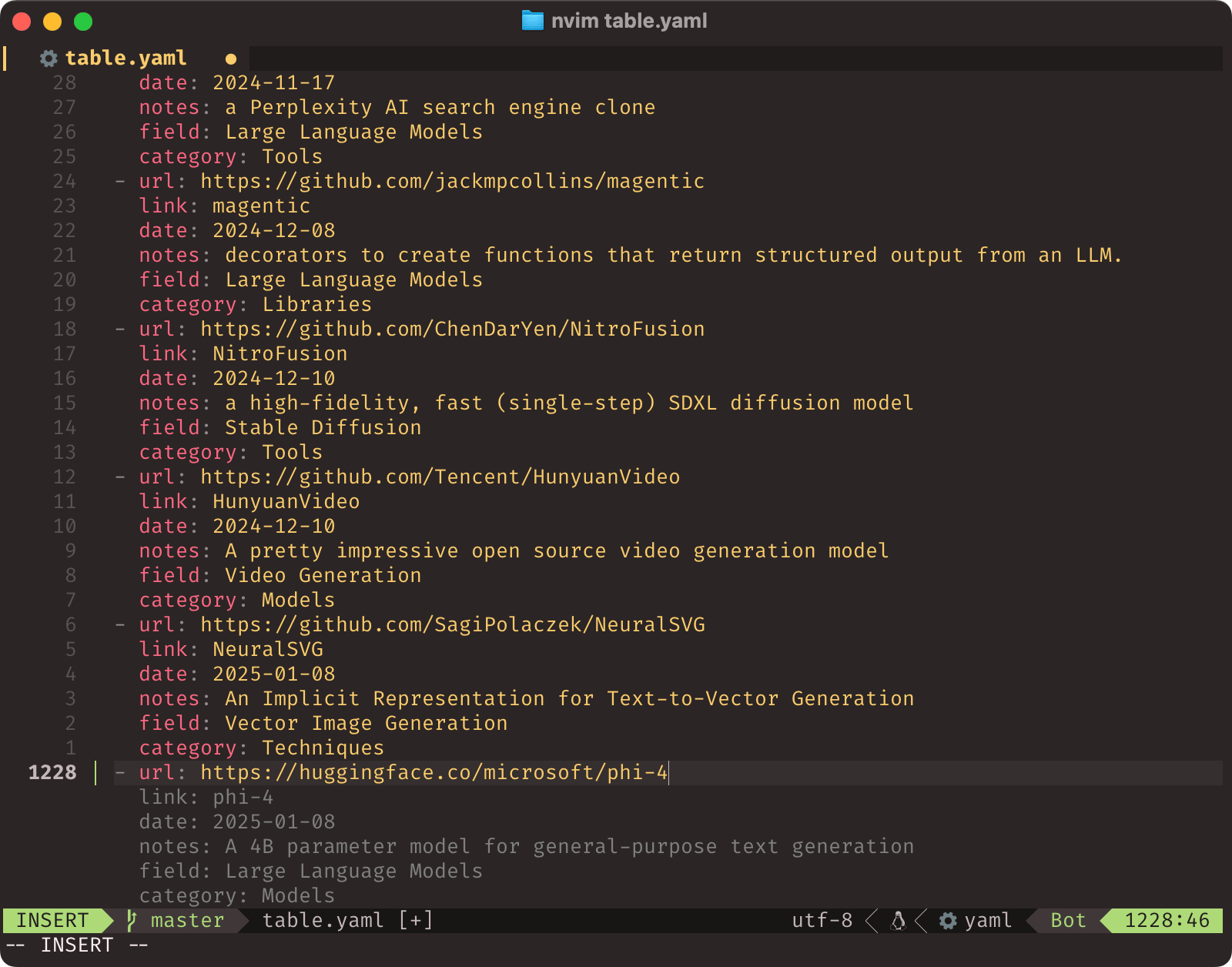The image size is (1232, 967).
Task: Click the list dash before magentic url
Action: tap(119, 182)
